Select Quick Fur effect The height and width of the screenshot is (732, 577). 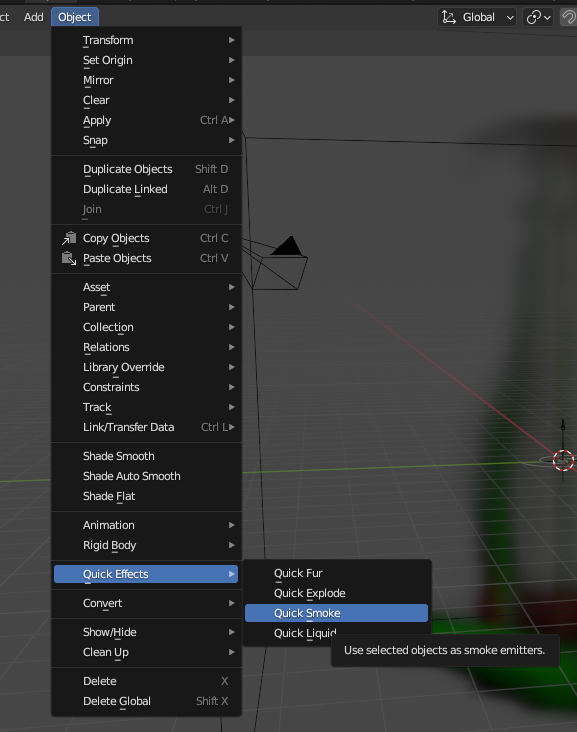pos(337,573)
